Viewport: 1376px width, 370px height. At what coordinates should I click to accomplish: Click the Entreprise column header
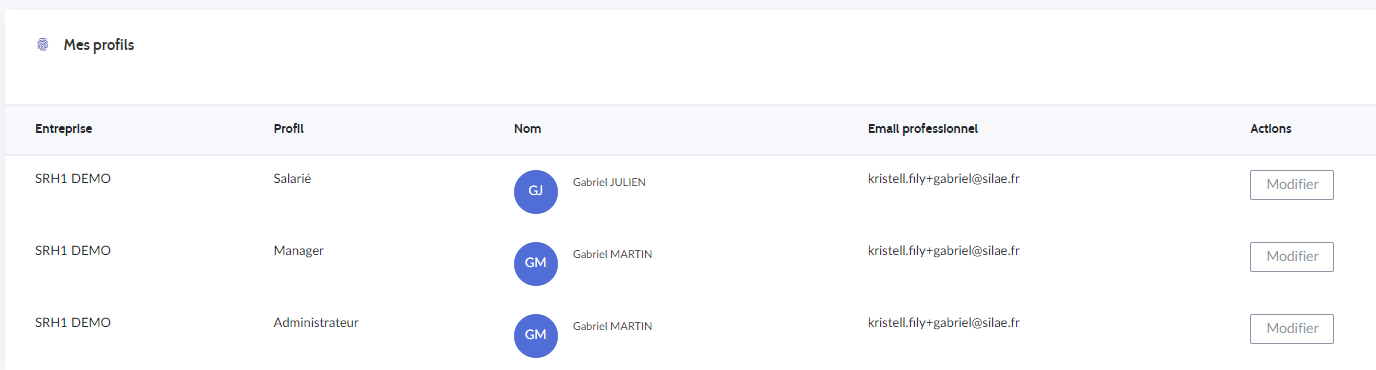64,129
